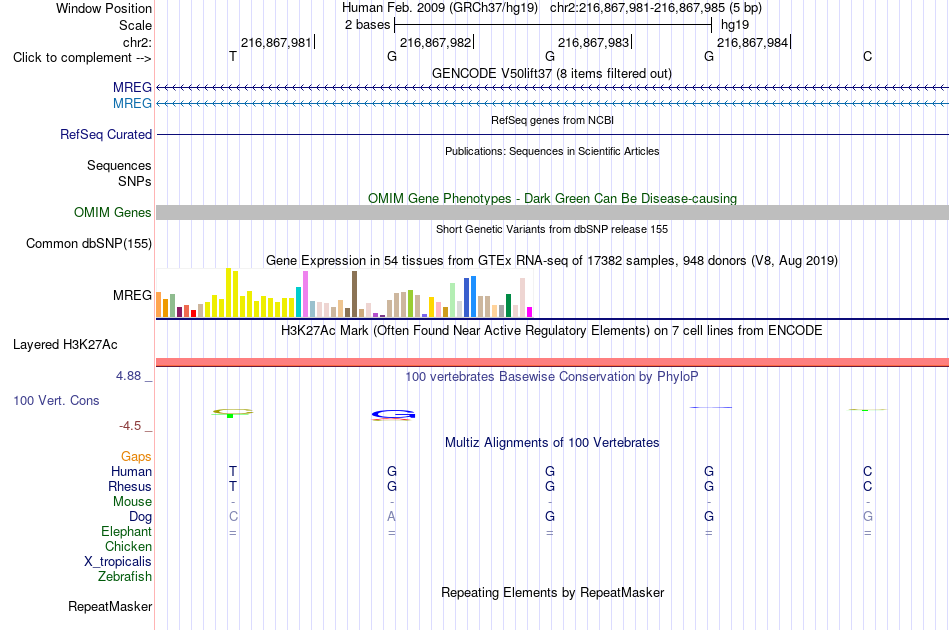Click the GENCODE V50lift37 track title
The height and width of the screenshot is (630, 950).
tap(551, 73)
